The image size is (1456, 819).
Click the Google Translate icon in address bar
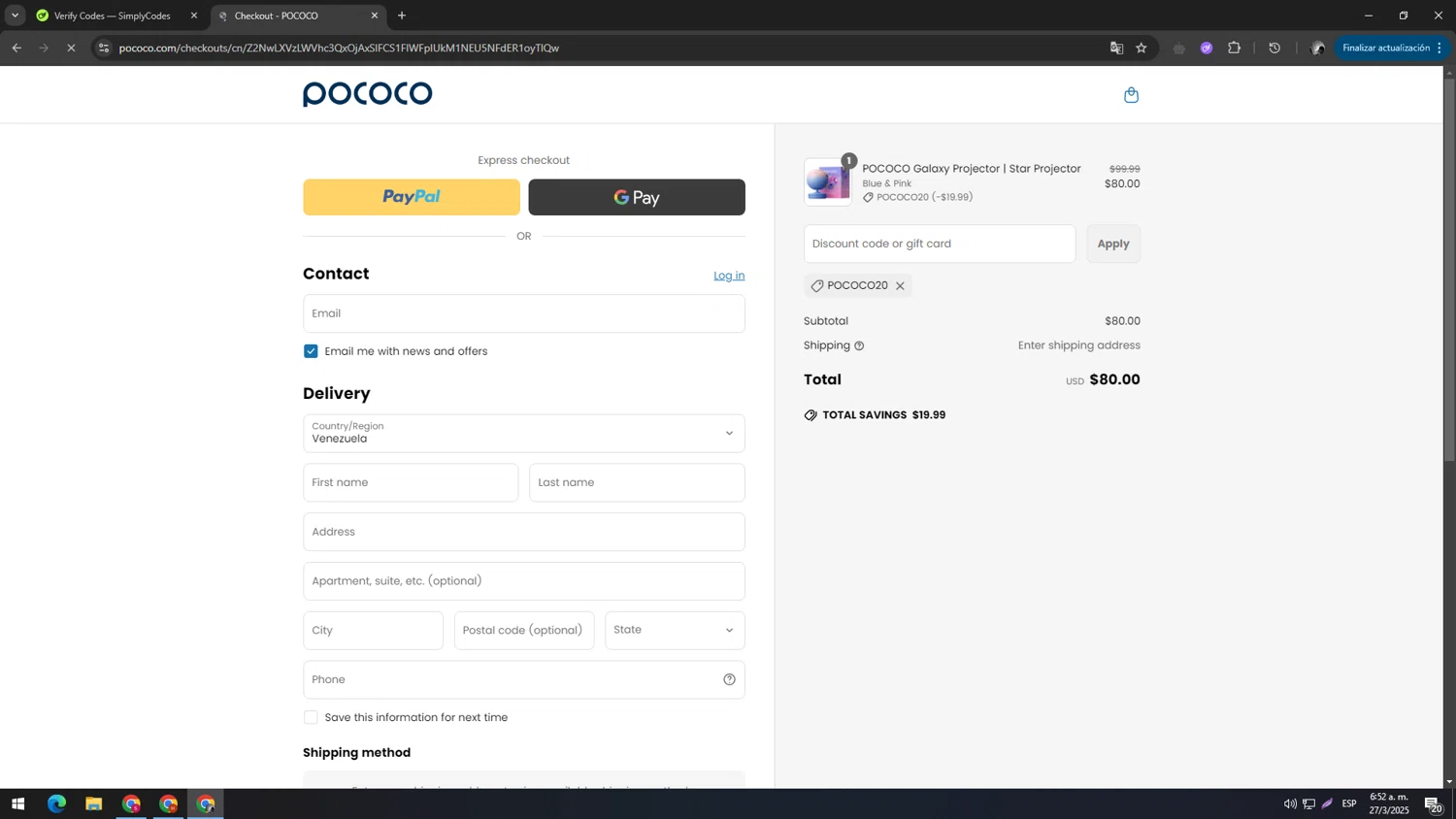click(x=1116, y=48)
